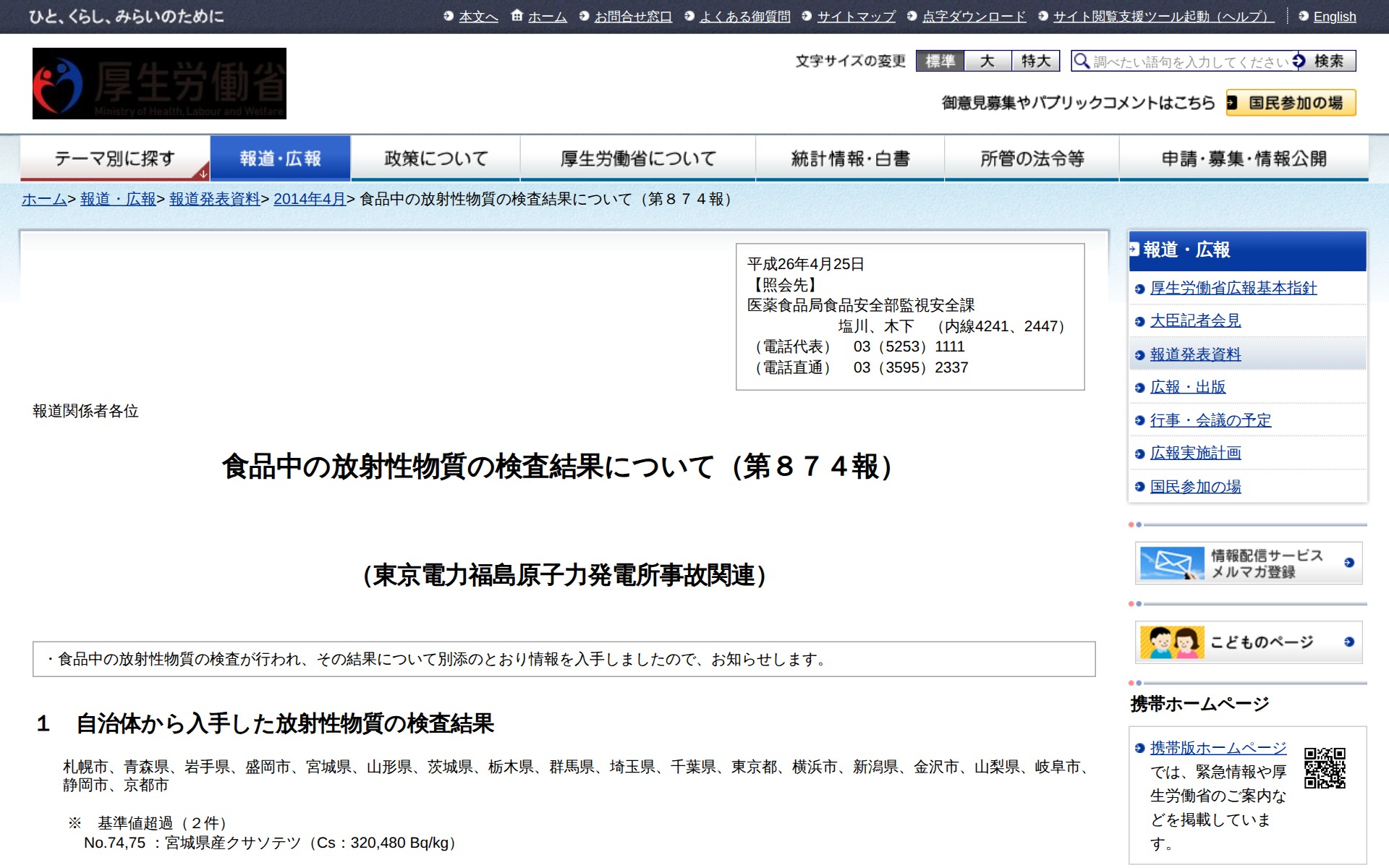Type in the search keyword field
This screenshot has width=1389, height=868.
tap(1190, 61)
